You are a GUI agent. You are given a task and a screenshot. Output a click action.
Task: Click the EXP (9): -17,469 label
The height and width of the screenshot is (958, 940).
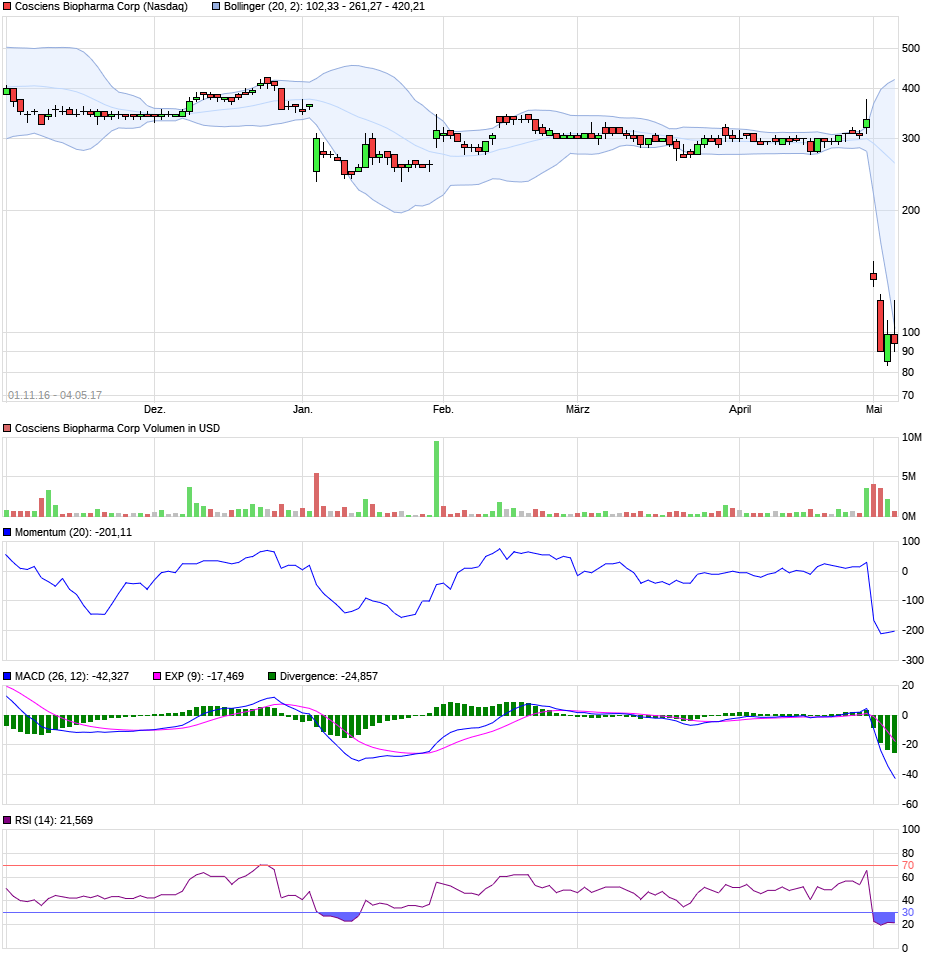pyautogui.click(x=205, y=677)
